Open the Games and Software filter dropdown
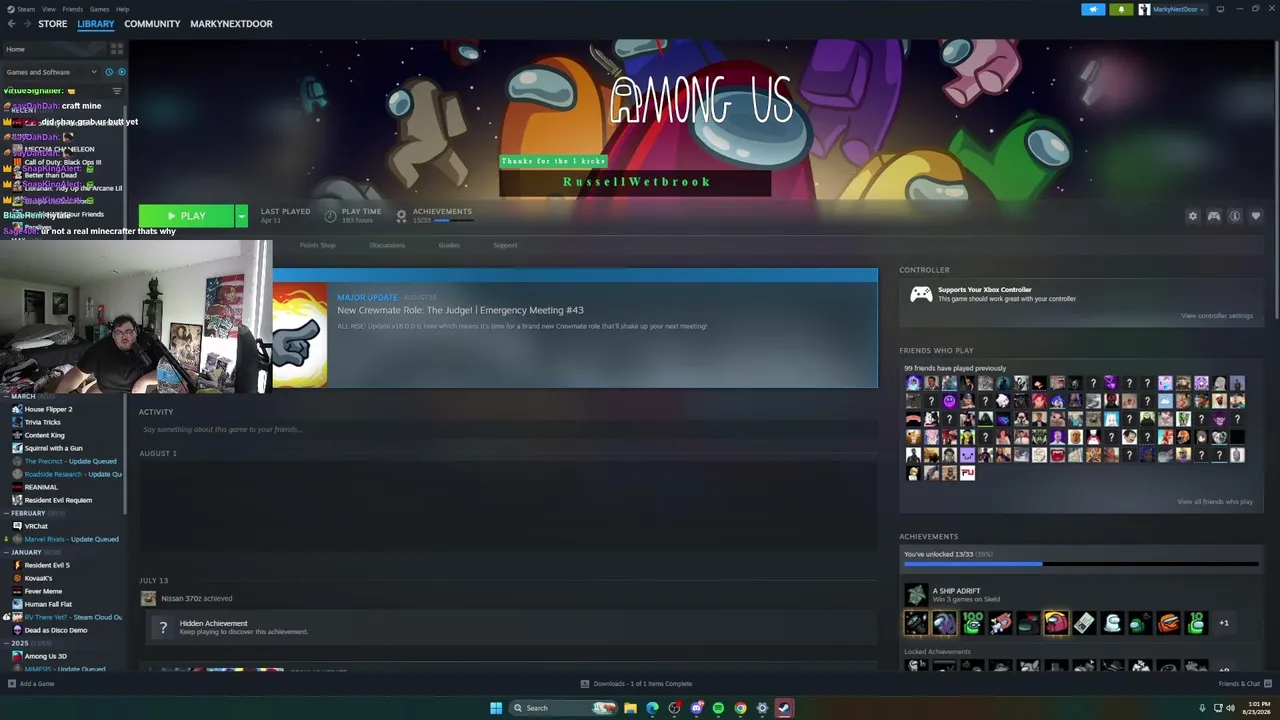This screenshot has width=1280, height=720. 51,72
